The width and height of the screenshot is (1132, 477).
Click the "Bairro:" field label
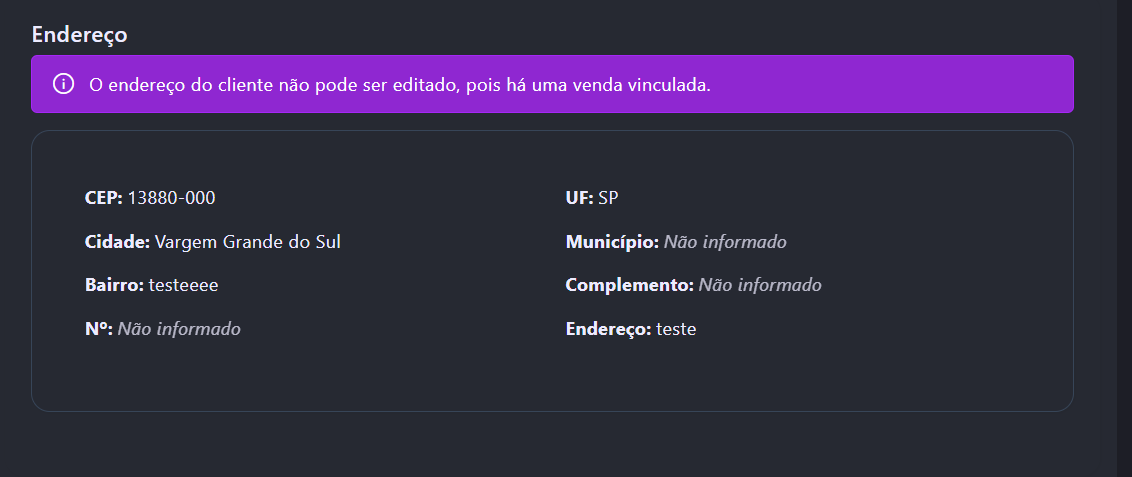(x=114, y=285)
